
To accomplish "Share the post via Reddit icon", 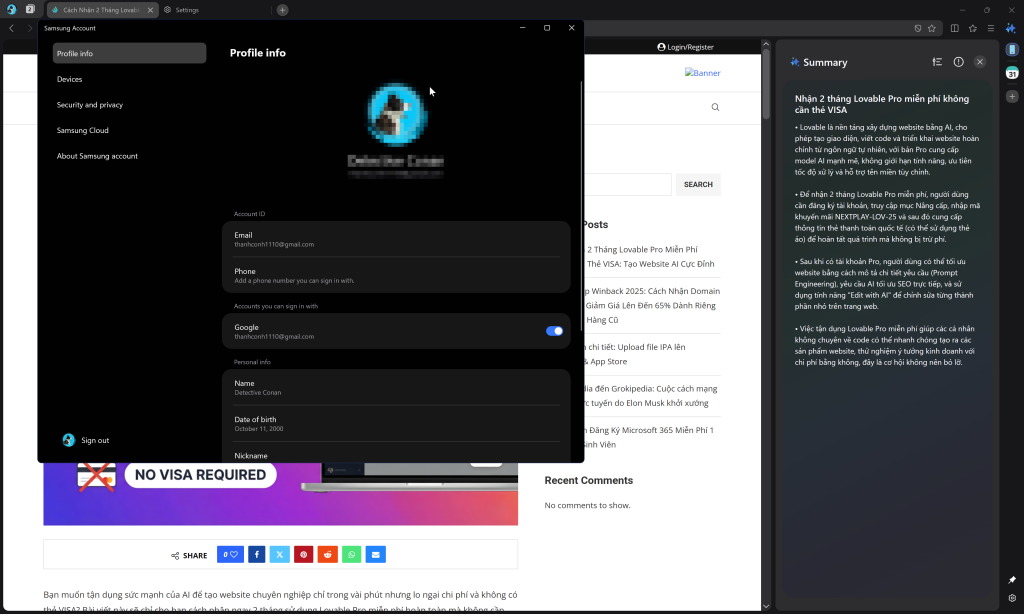I will click(x=327, y=554).
